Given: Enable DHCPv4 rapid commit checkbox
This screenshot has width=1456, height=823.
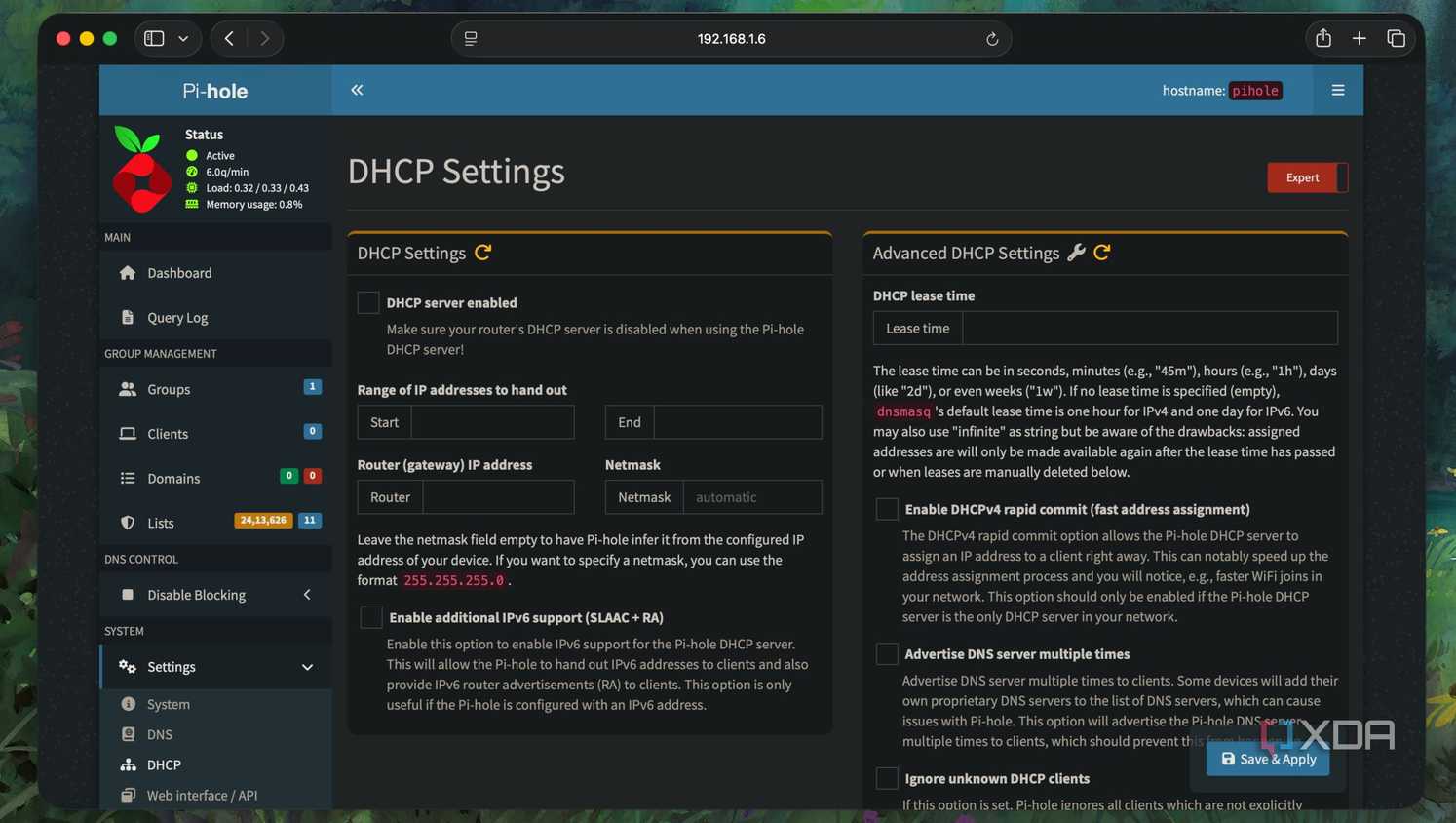Looking at the screenshot, I should pos(887,509).
